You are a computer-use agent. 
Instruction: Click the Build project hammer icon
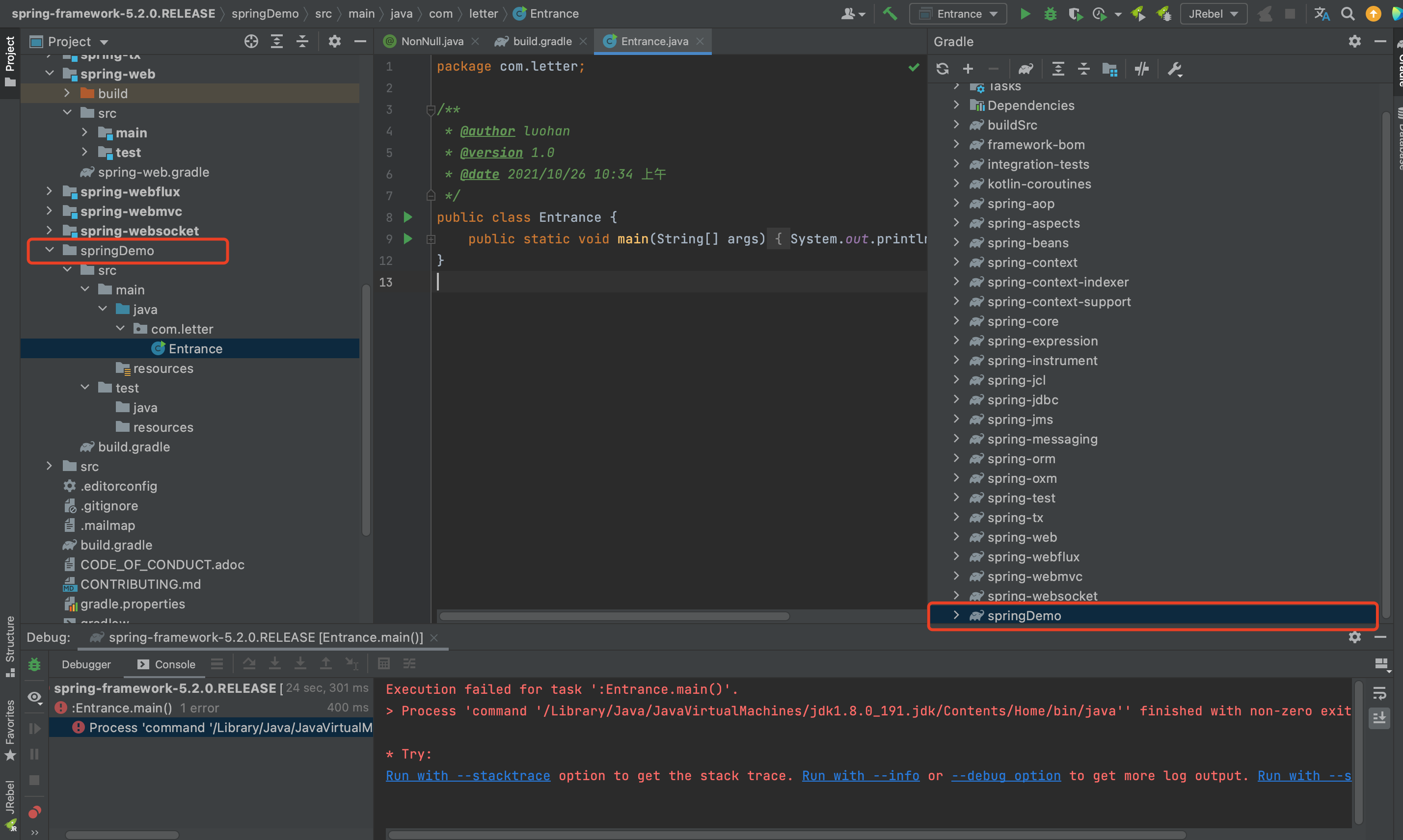click(890, 14)
